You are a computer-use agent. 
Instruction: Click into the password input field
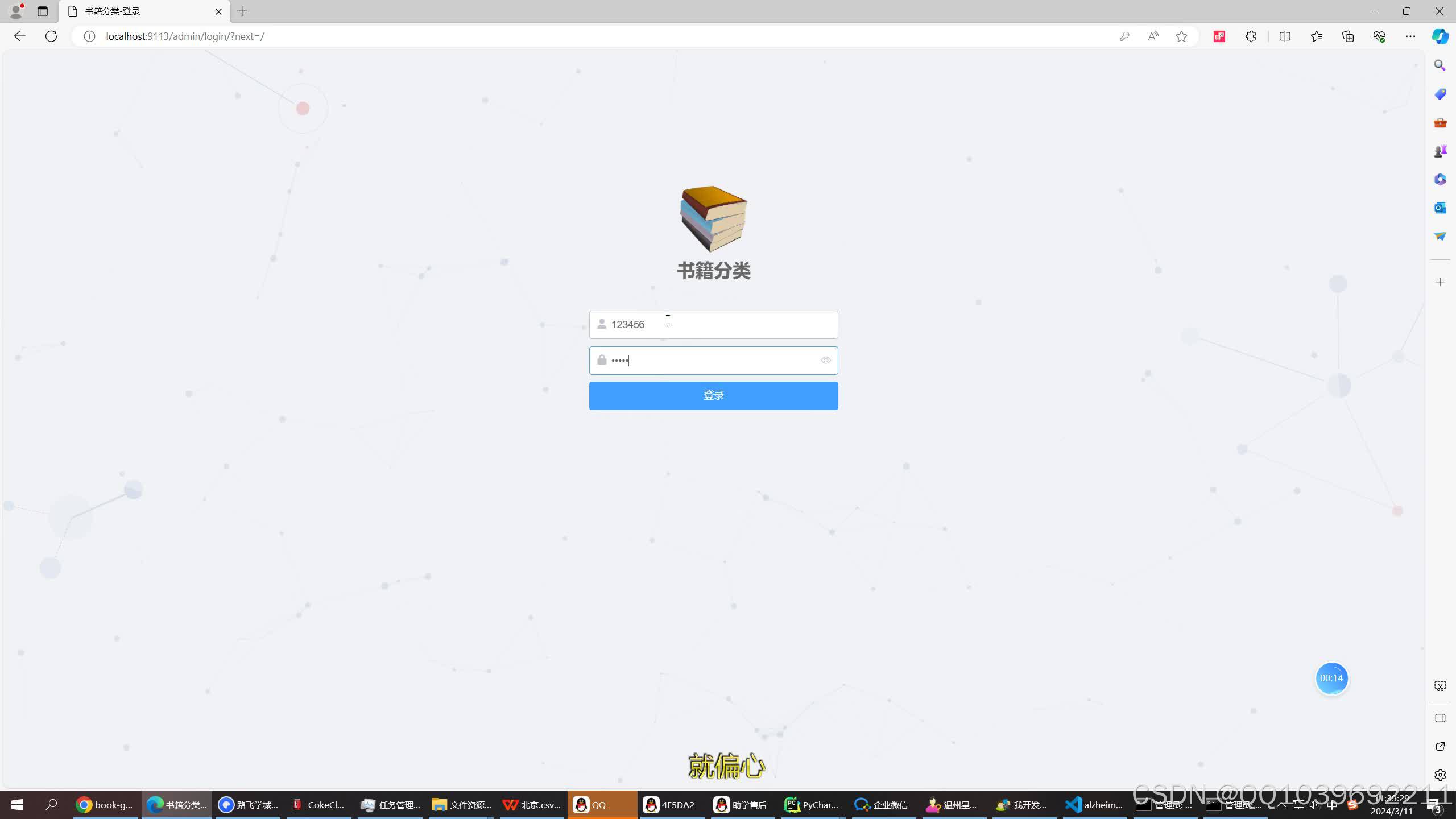(x=713, y=361)
